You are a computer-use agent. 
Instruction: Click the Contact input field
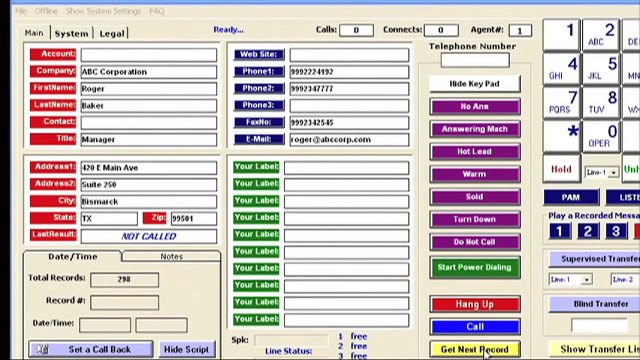pyautogui.click(x=149, y=122)
